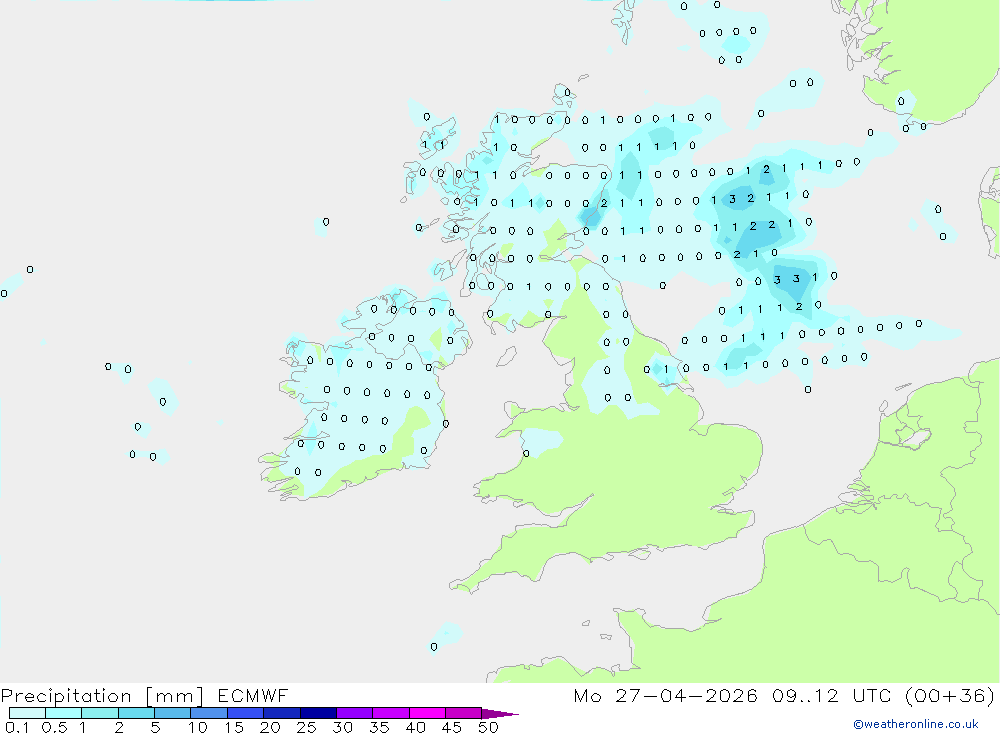Image resolution: width=1000 pixels, height=733 pixels.
Task: Click the "[mm]" unit label
Action: pyautogui.click(x=175, y=696)
